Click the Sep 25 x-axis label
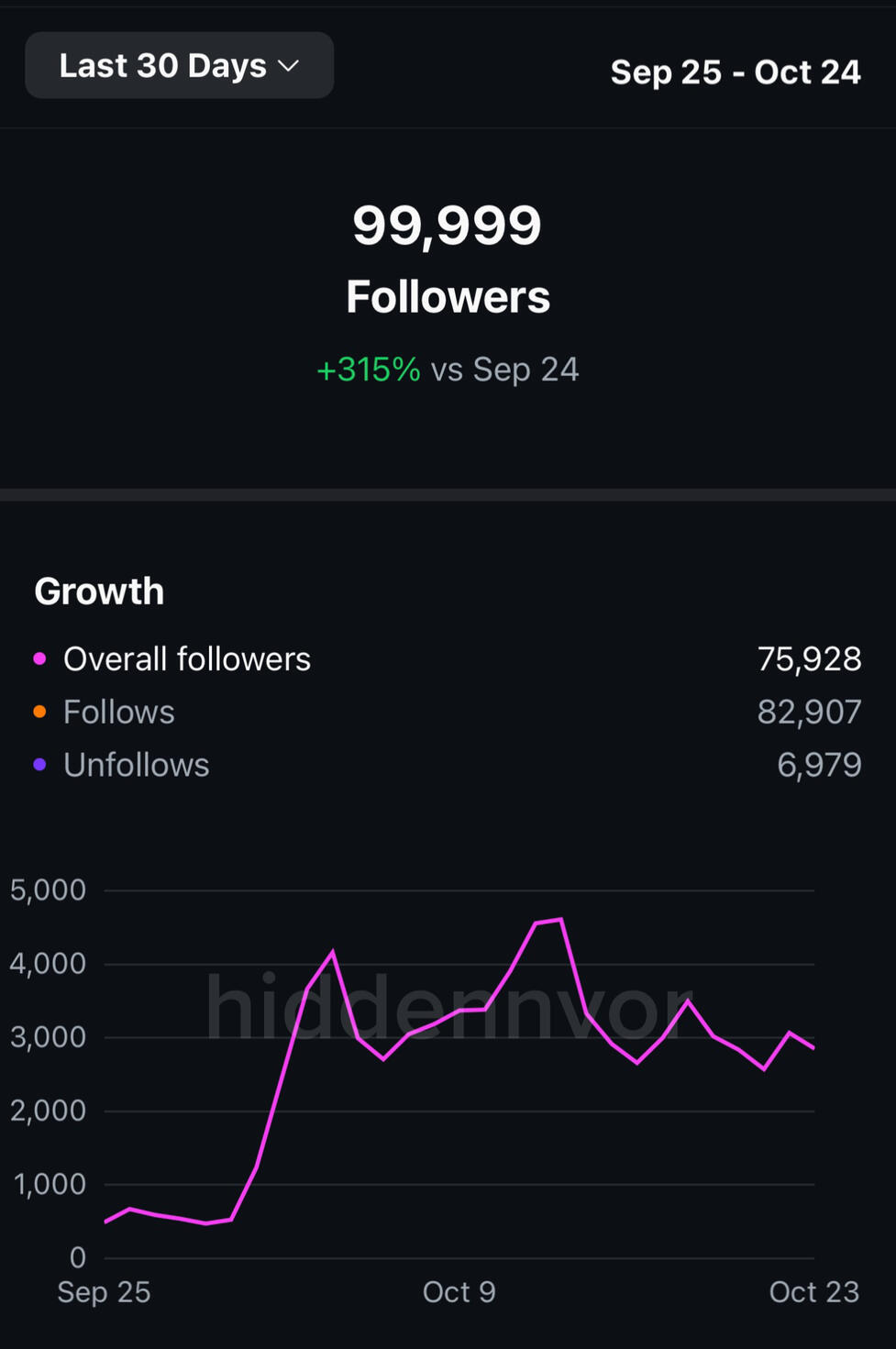The height and width of the screenshot is (1349, 896). (104, 1292)
